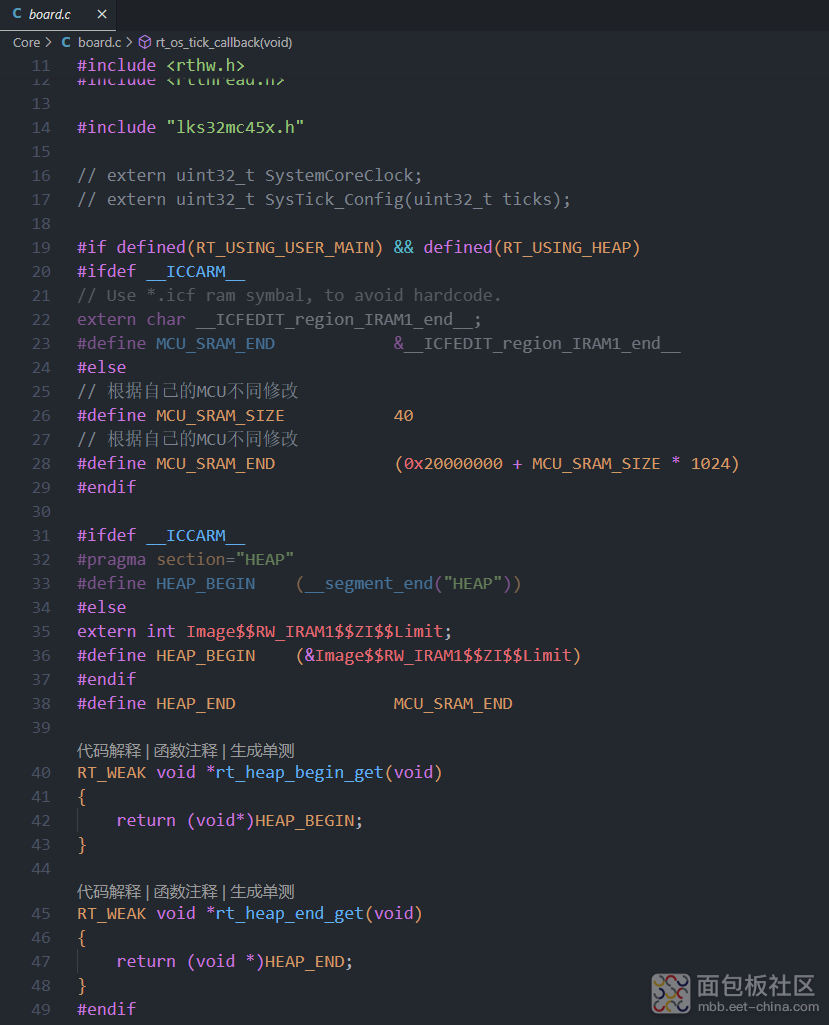The image size is (829, 1025).
Task: Click line number 19 in gutter
Action: click(41, 248)
